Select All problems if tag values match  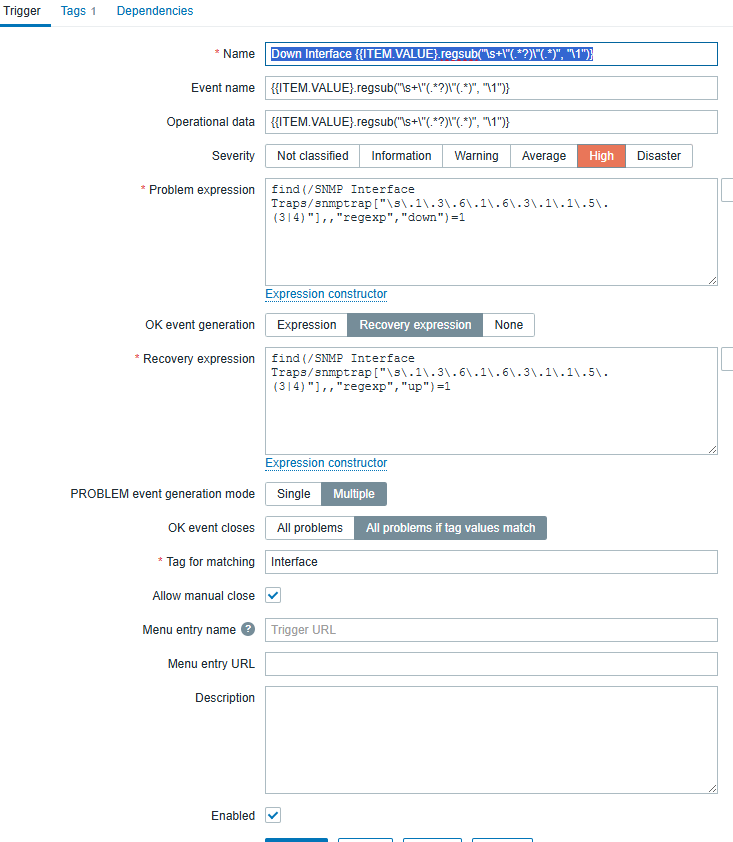[x=451, y=528]
